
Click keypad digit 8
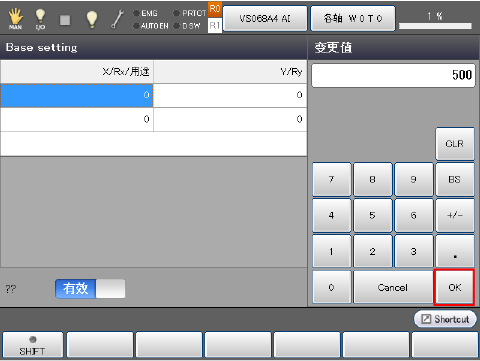pyautogui.click(x=373, y=179)
